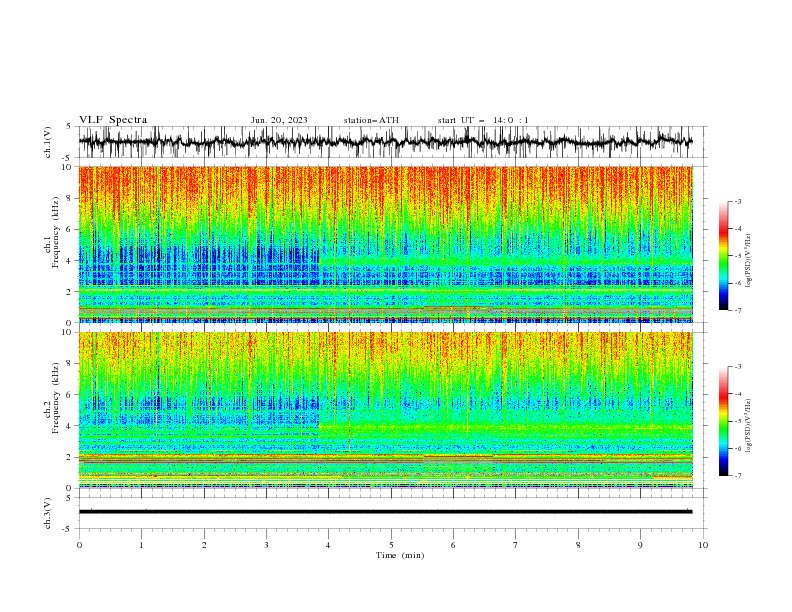Click the '-3' label on upper colorbar

[x=738, y=201]
